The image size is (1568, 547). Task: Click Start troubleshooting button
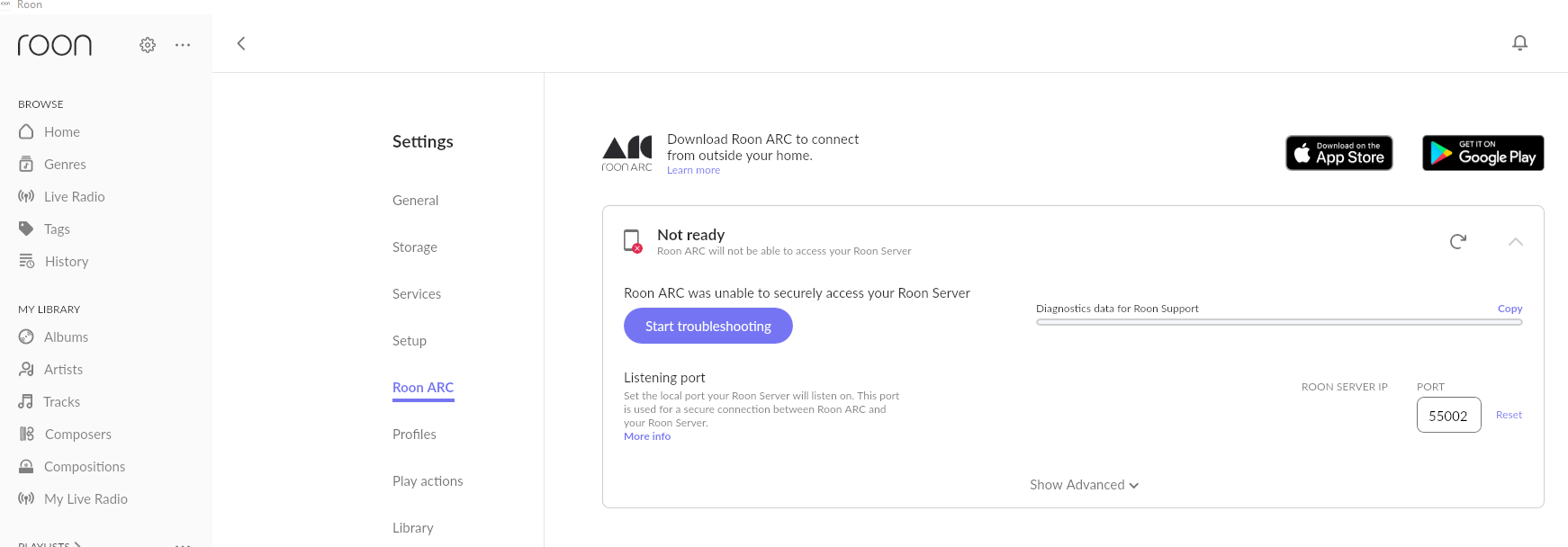click(x=708, y=326)
